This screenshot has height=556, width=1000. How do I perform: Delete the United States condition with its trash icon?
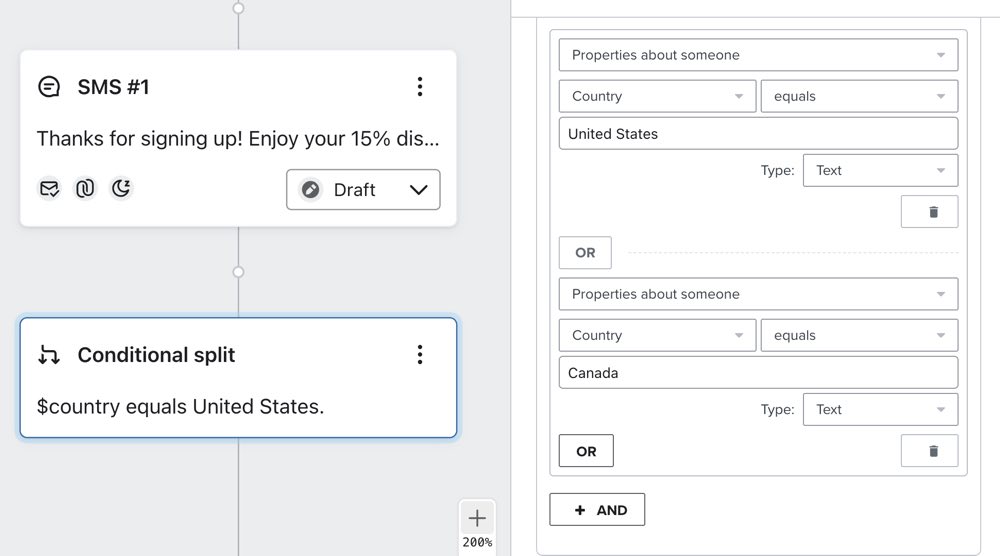933,212
